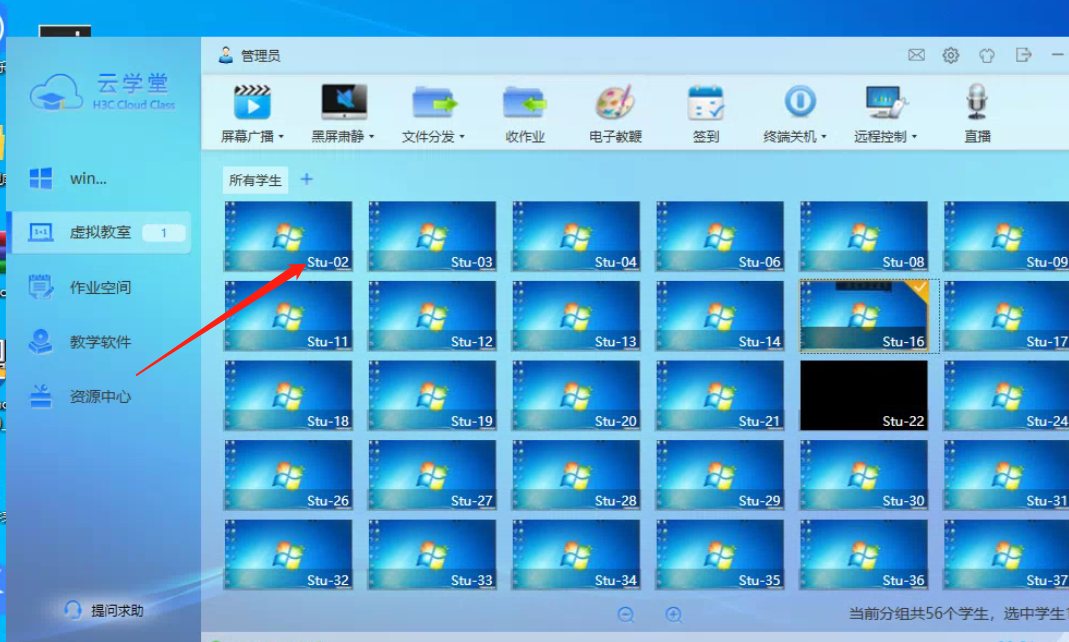Screen dimensions: 1069x642
Task: Select student thumbnail Stu-29
Action: click(720, 475)
